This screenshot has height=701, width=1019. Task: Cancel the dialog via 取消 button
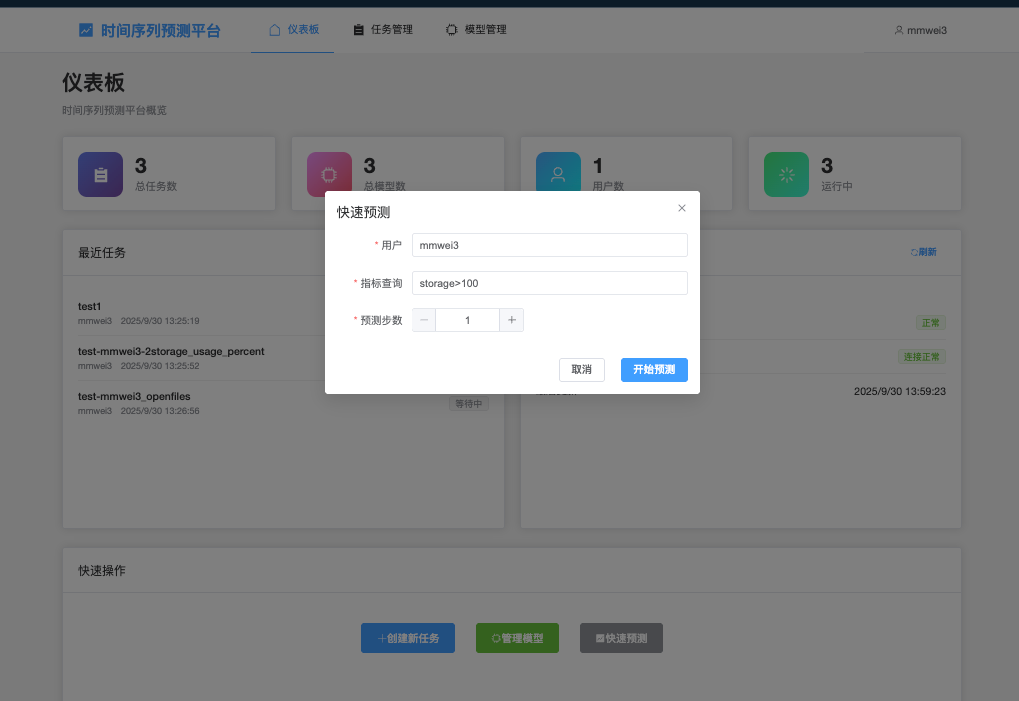pyautogui.click(x=582, y=370)
